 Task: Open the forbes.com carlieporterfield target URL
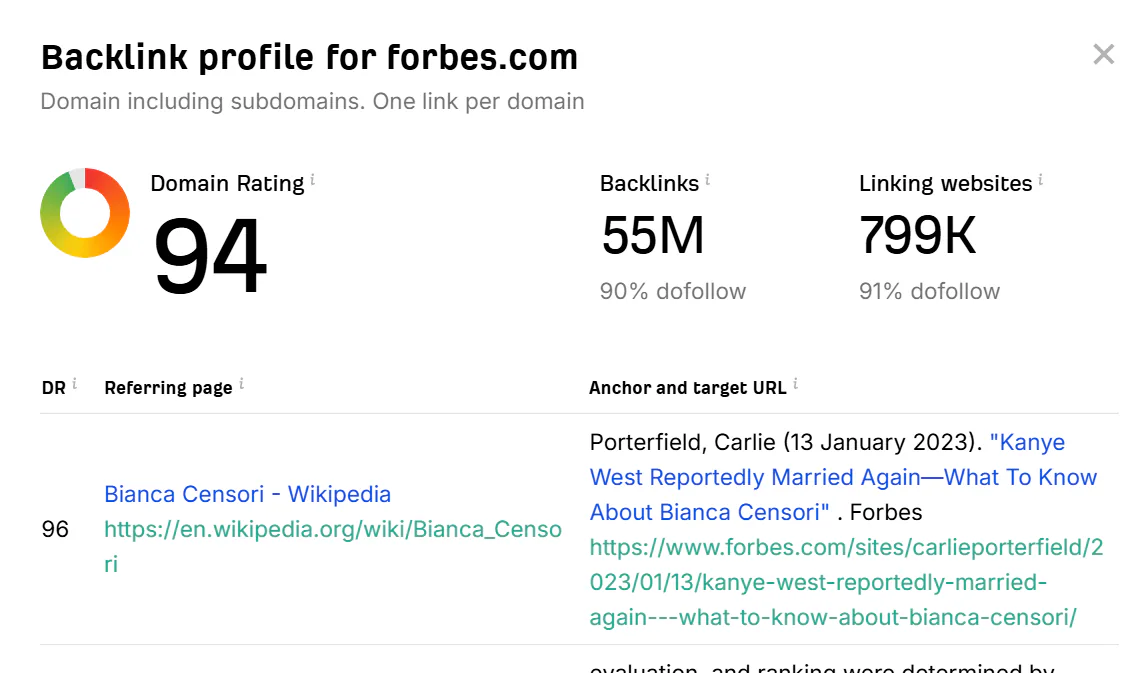tap(846, 582)
